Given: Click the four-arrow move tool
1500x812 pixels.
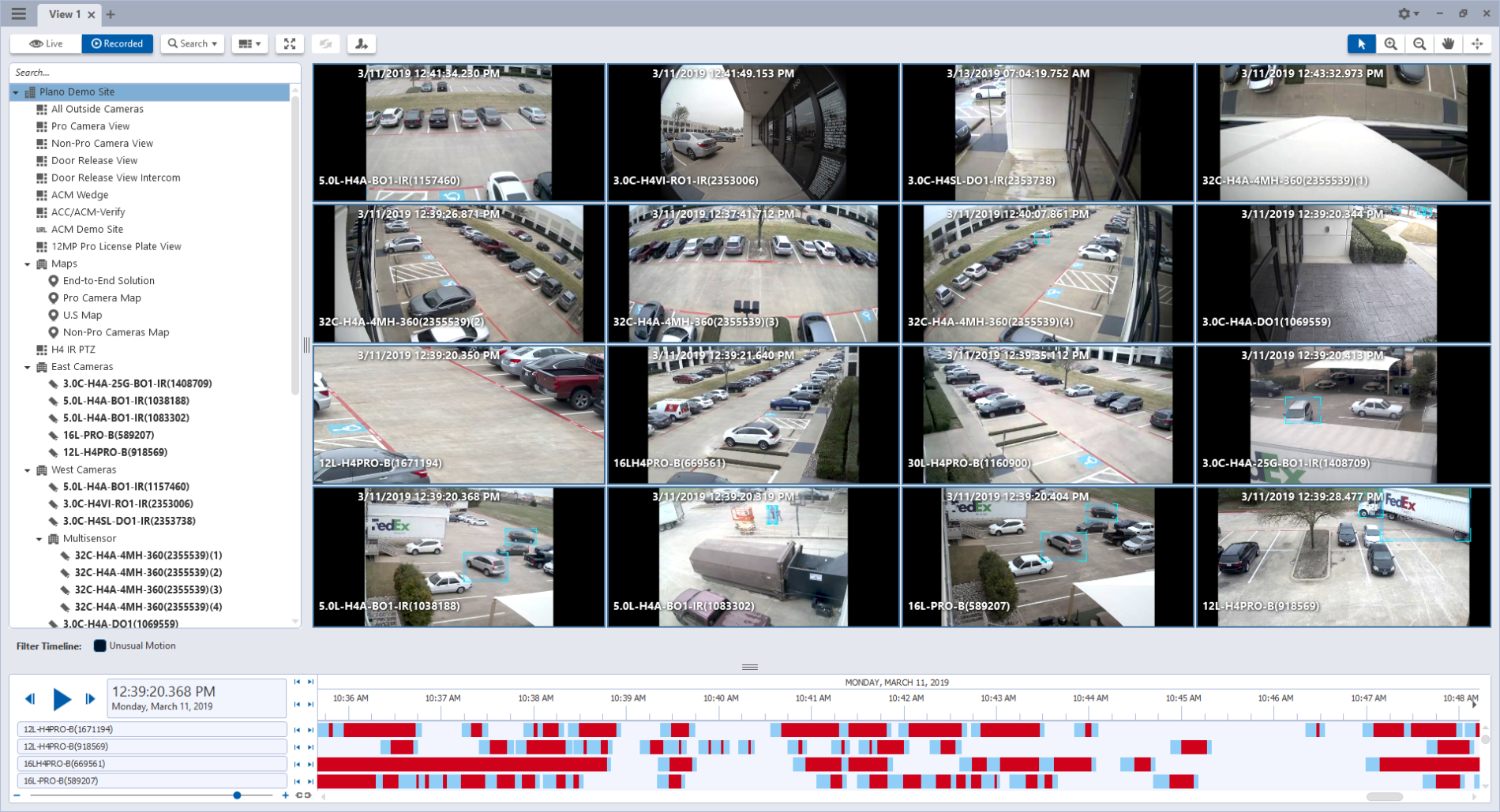Looking at the screenshot, I should click(1477, 44).
